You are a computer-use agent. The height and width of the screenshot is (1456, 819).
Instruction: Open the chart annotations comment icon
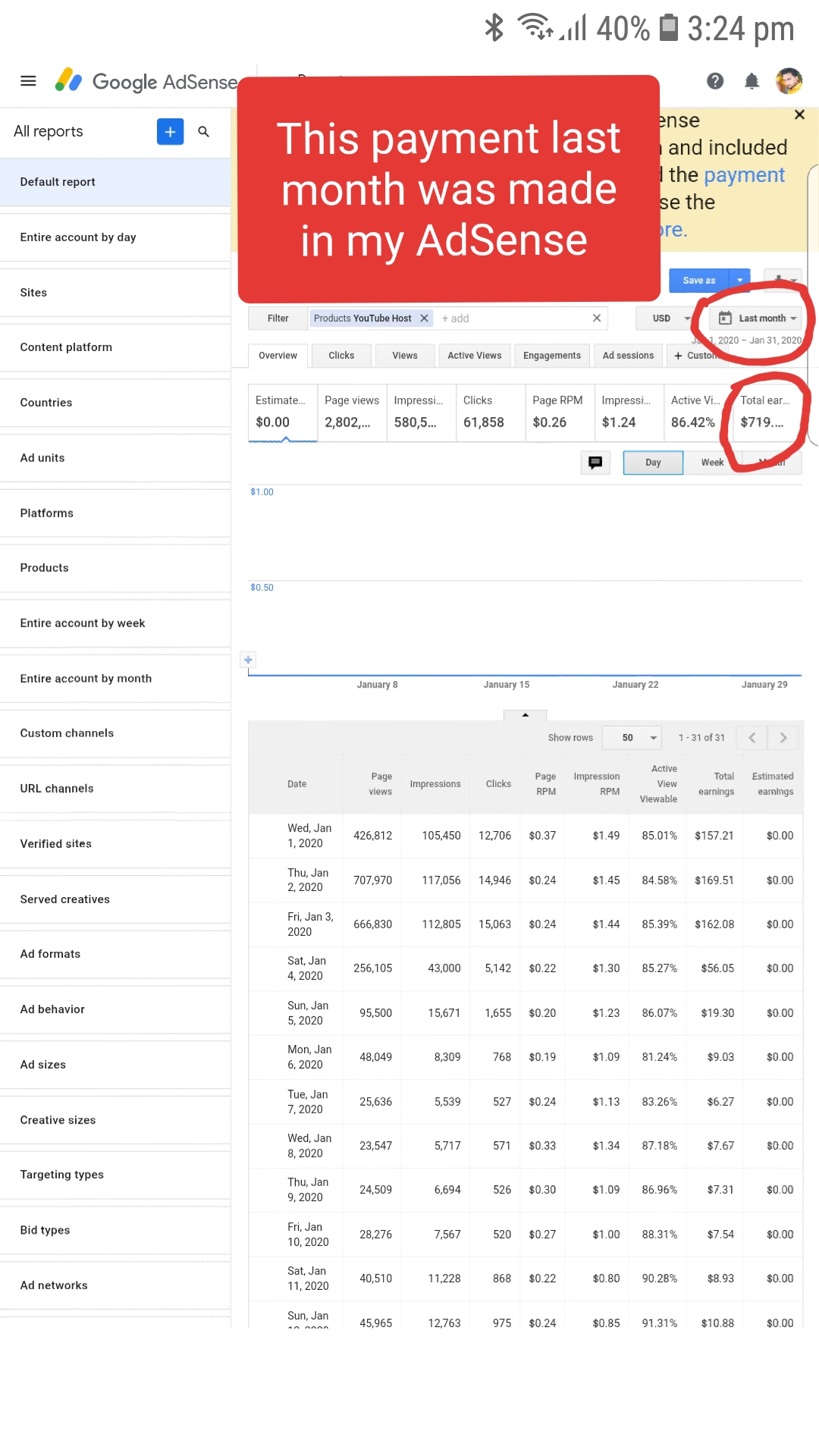coord(595,463)
